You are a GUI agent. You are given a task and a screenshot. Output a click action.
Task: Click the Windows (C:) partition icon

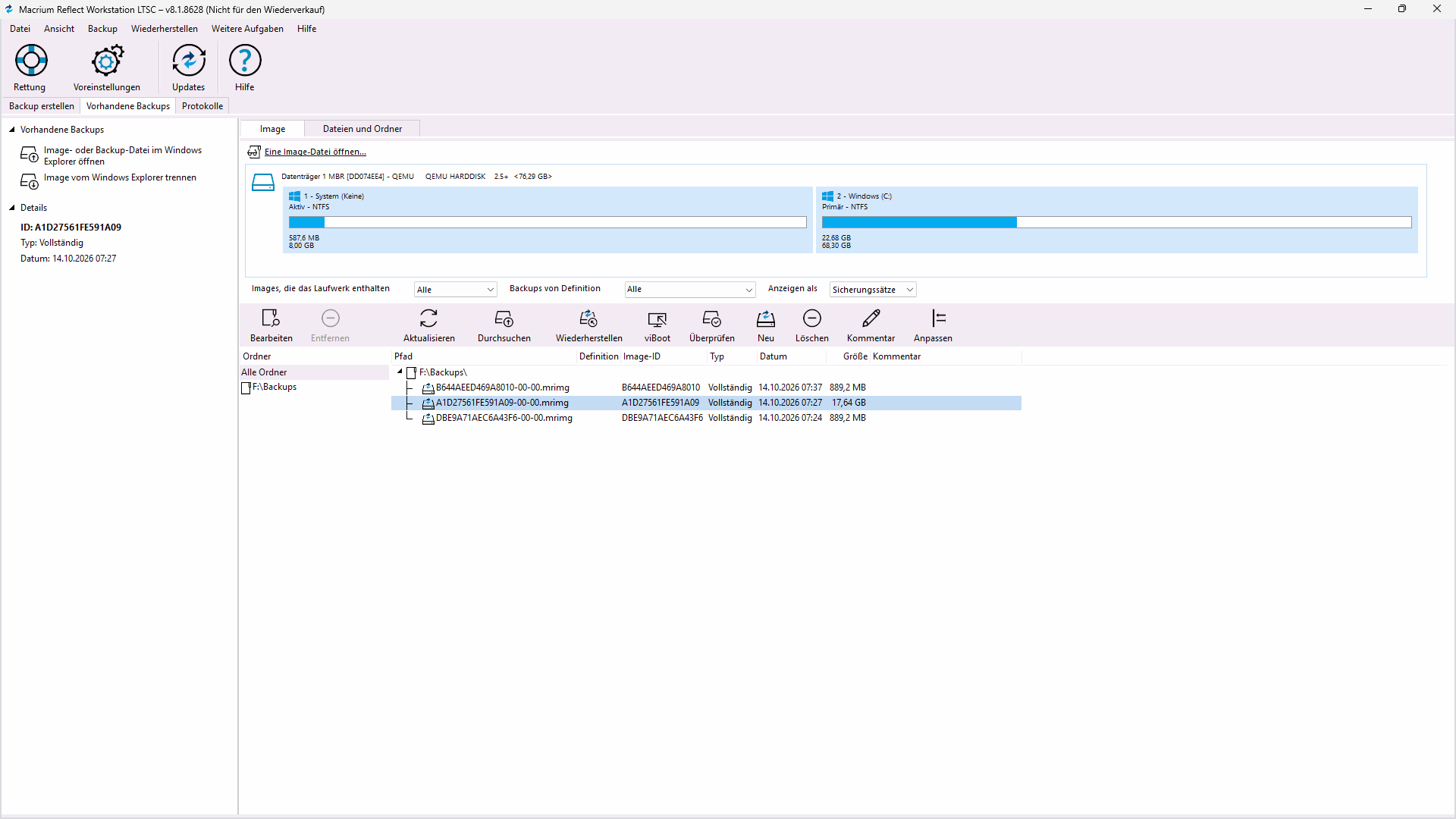828,196
